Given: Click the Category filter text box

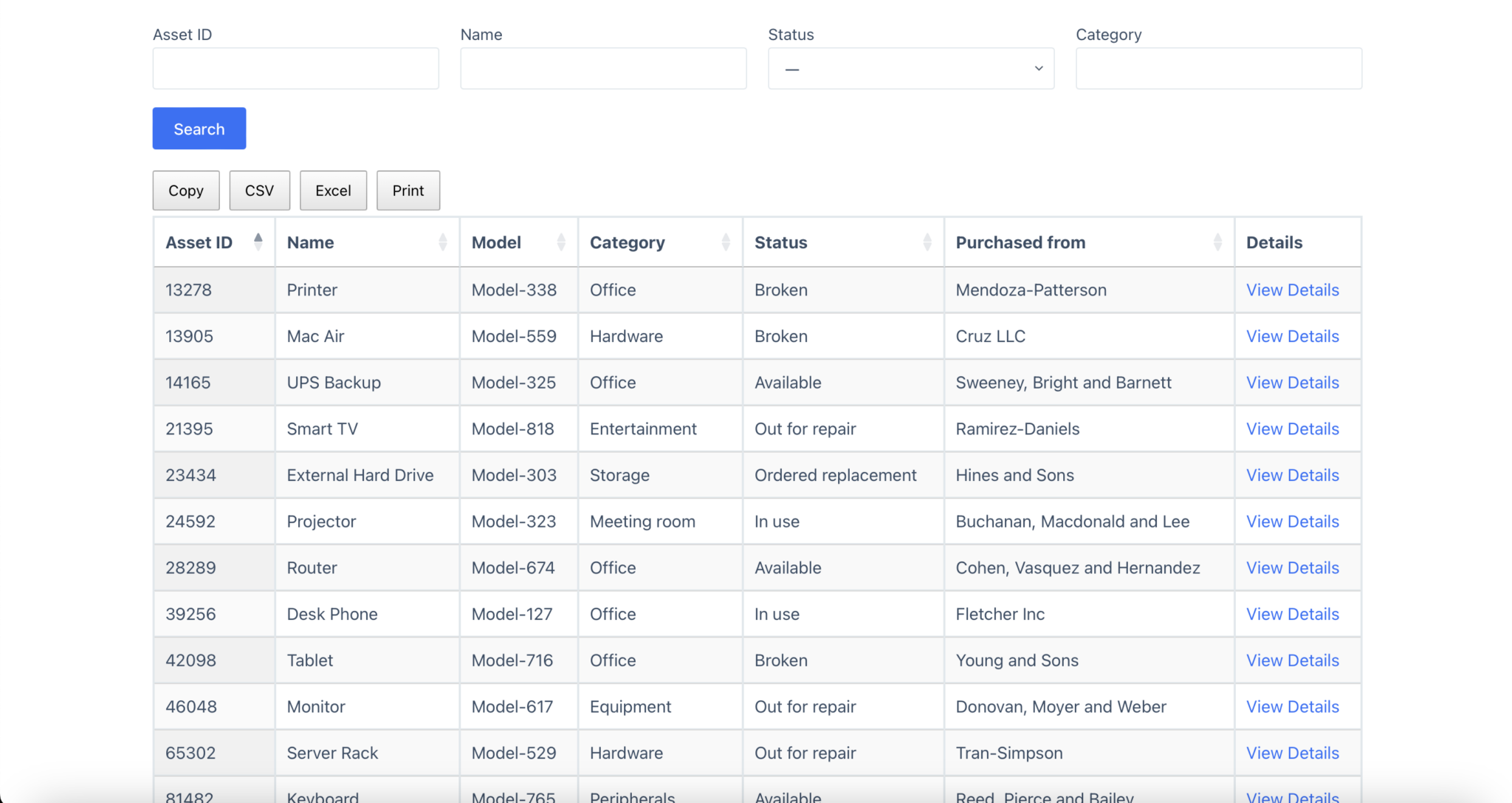Looking at the screenshot, I should pyautogui.click(x=1219, y=69).
